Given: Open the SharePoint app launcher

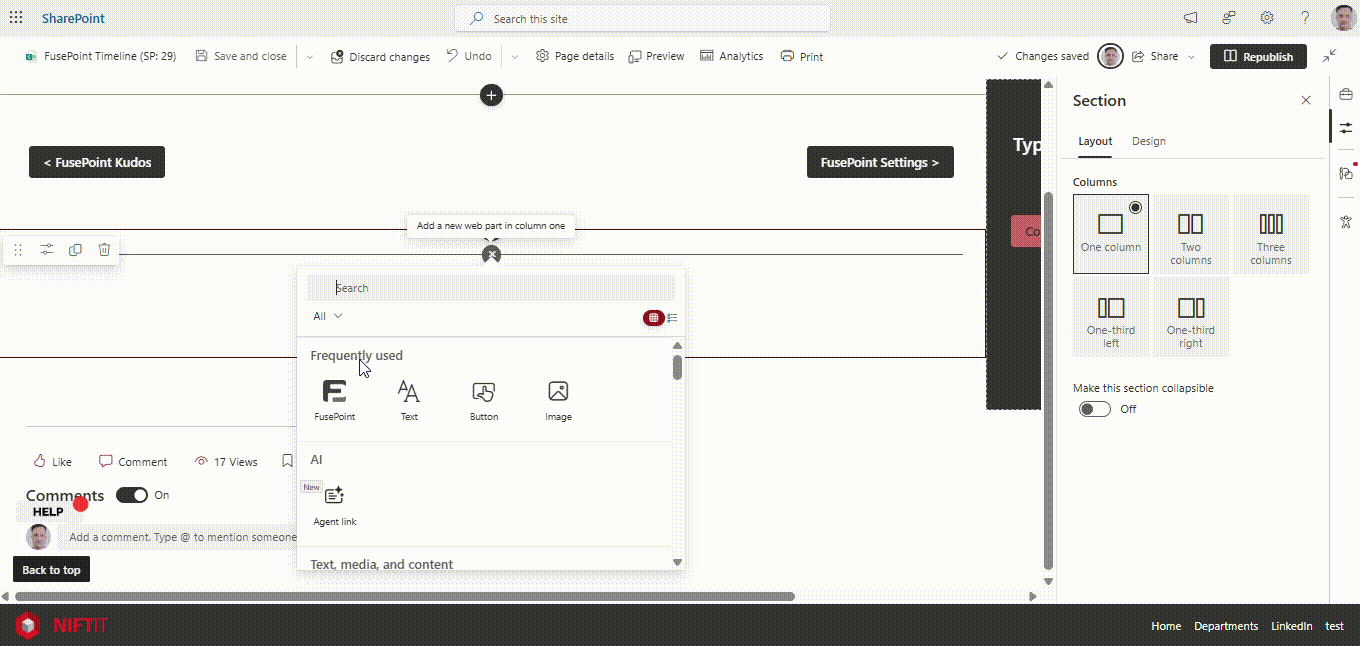Looking at the screenshot, I should (x=16, y=18).
